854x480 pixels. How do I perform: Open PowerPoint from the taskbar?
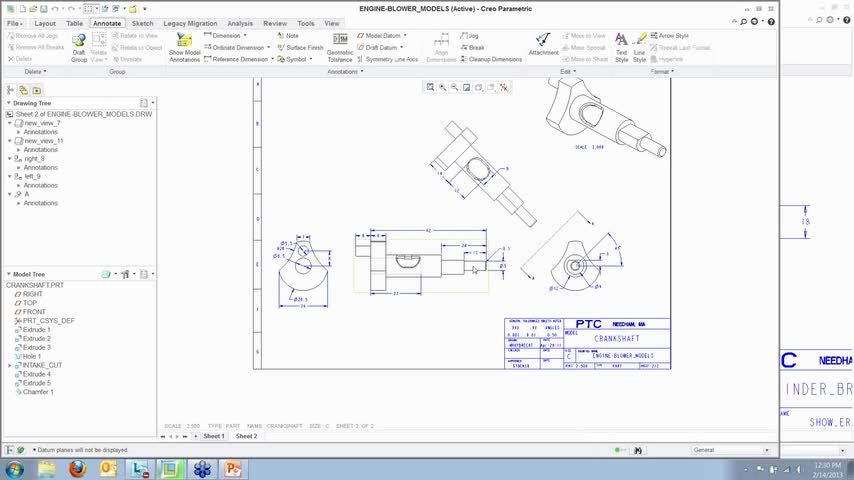pyautogui.click(x=233, y=469)
